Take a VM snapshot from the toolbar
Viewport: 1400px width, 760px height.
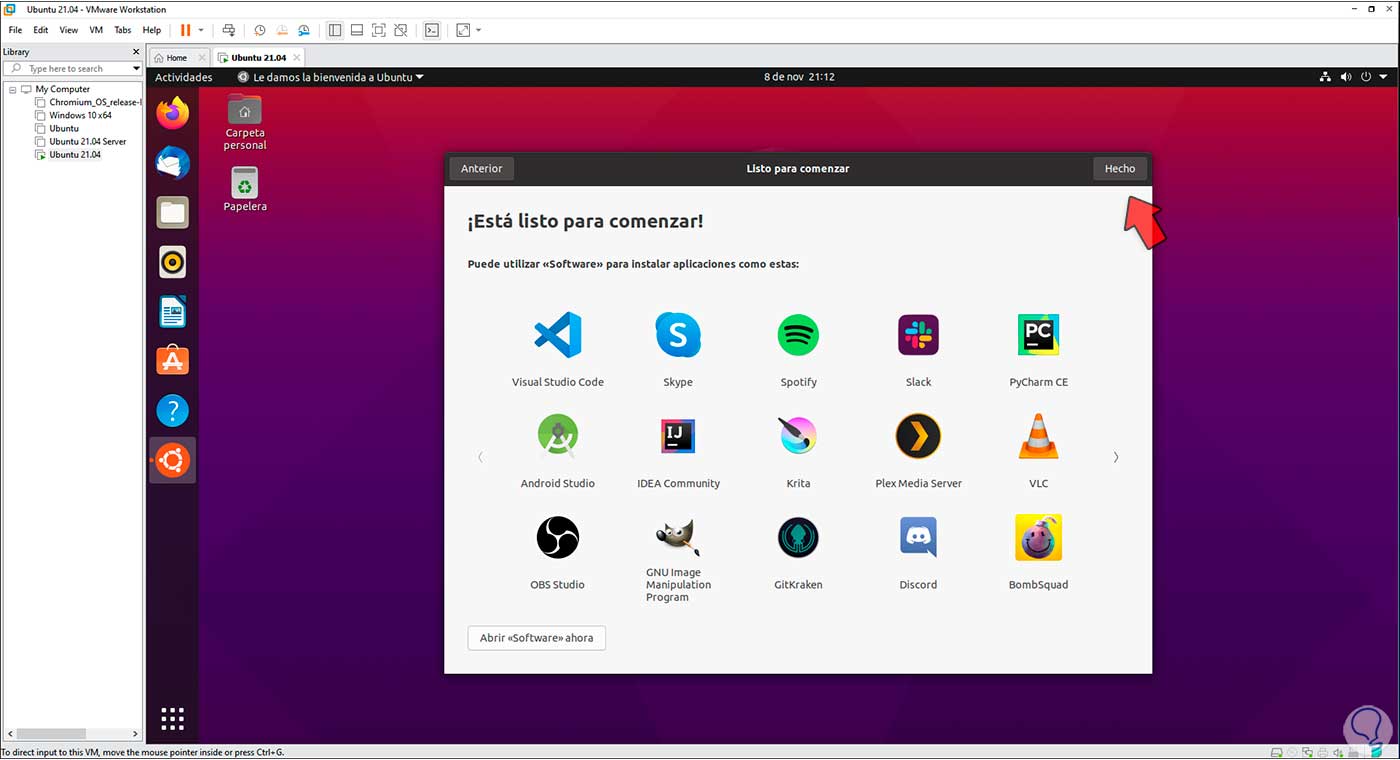(260, 30)
